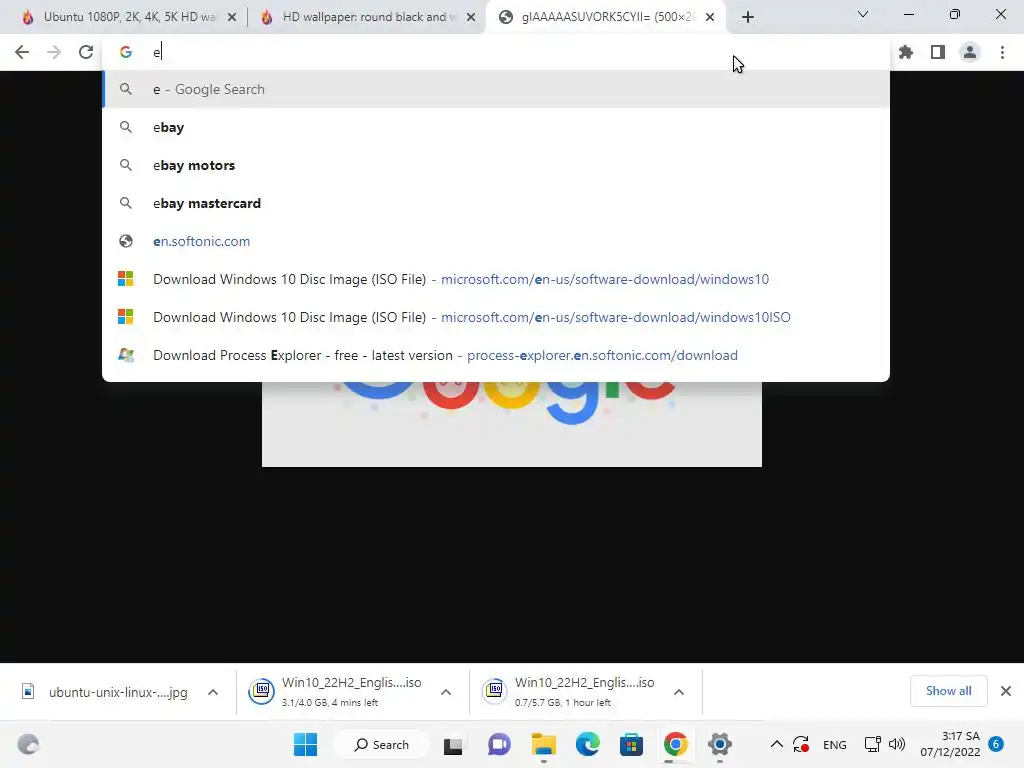The image size is (1024, 768).
Task: Launch Microsoft Edge from the taskbar
Action: pos(588,744)
